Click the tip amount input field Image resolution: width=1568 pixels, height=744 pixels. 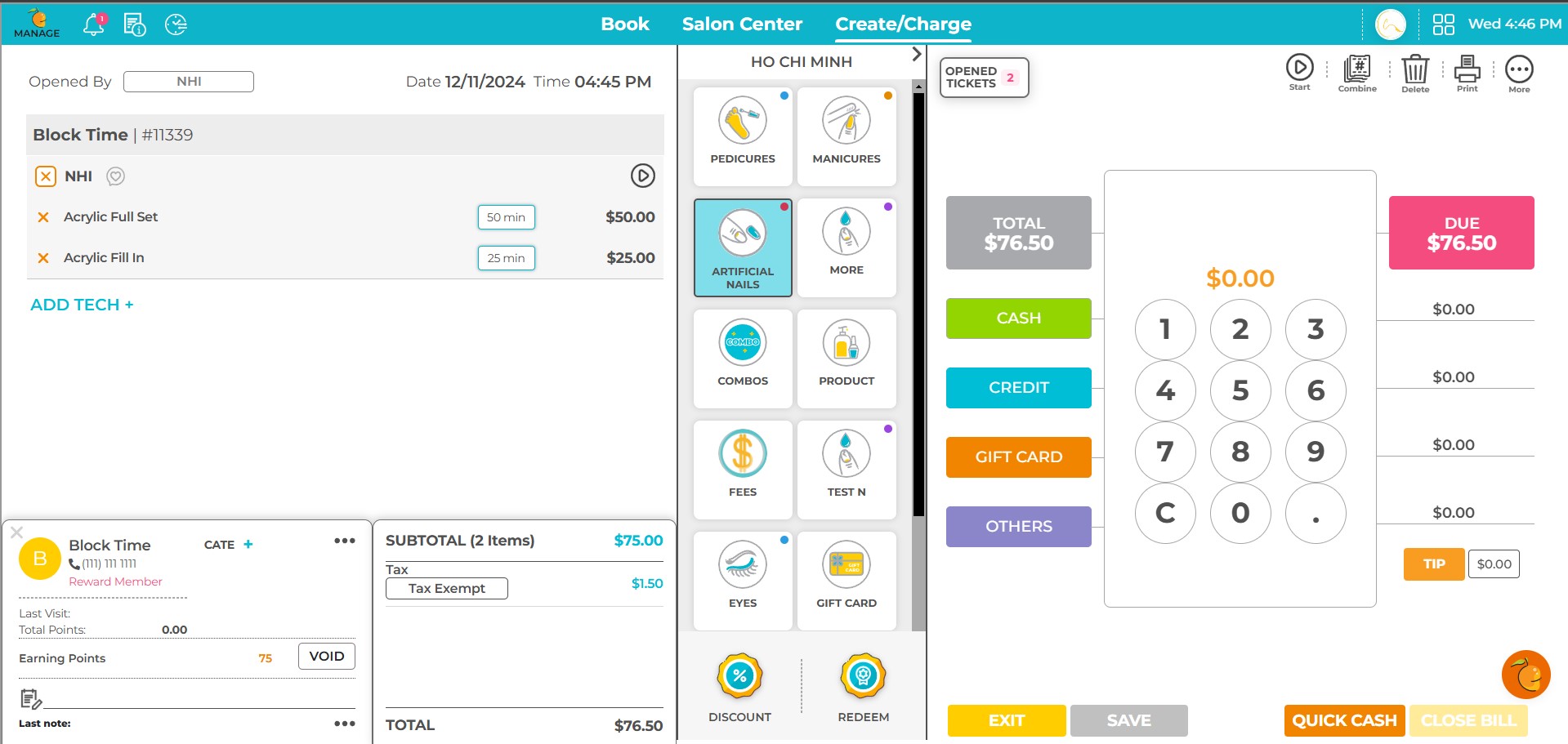[x=1494, y=564]
